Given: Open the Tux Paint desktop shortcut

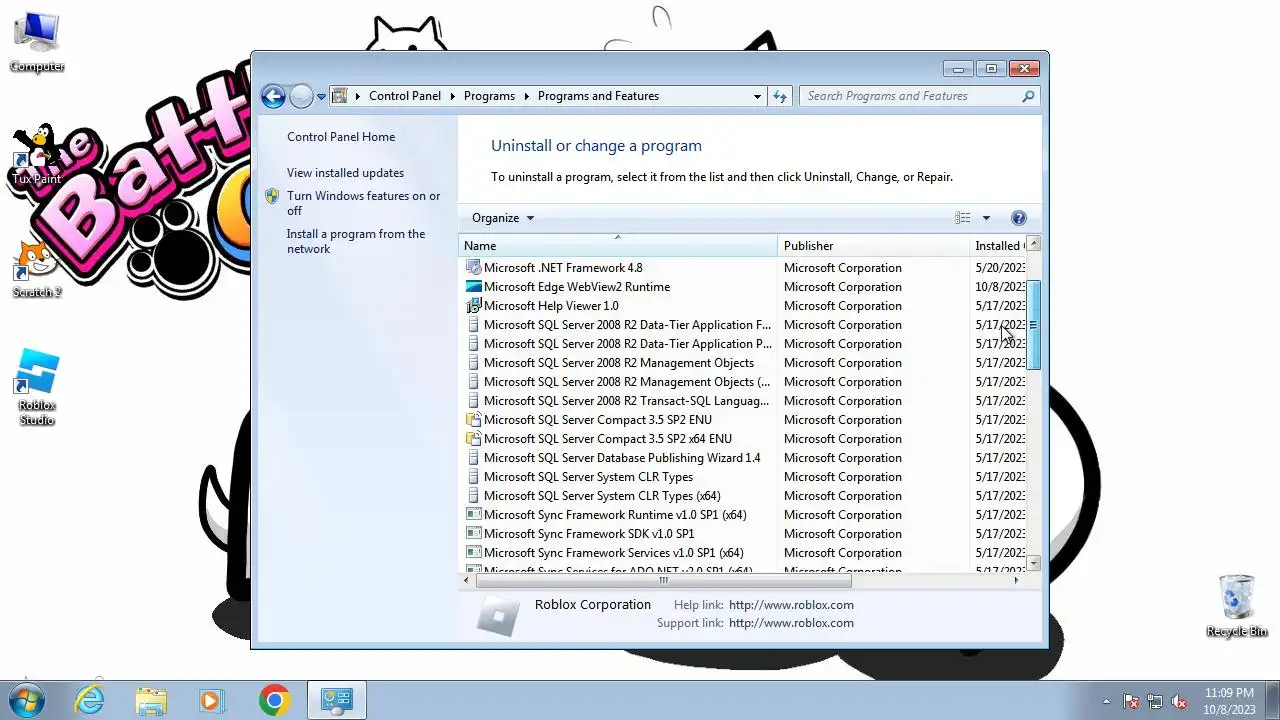Looking at the screenshot, I should click(x=37, y=155).
